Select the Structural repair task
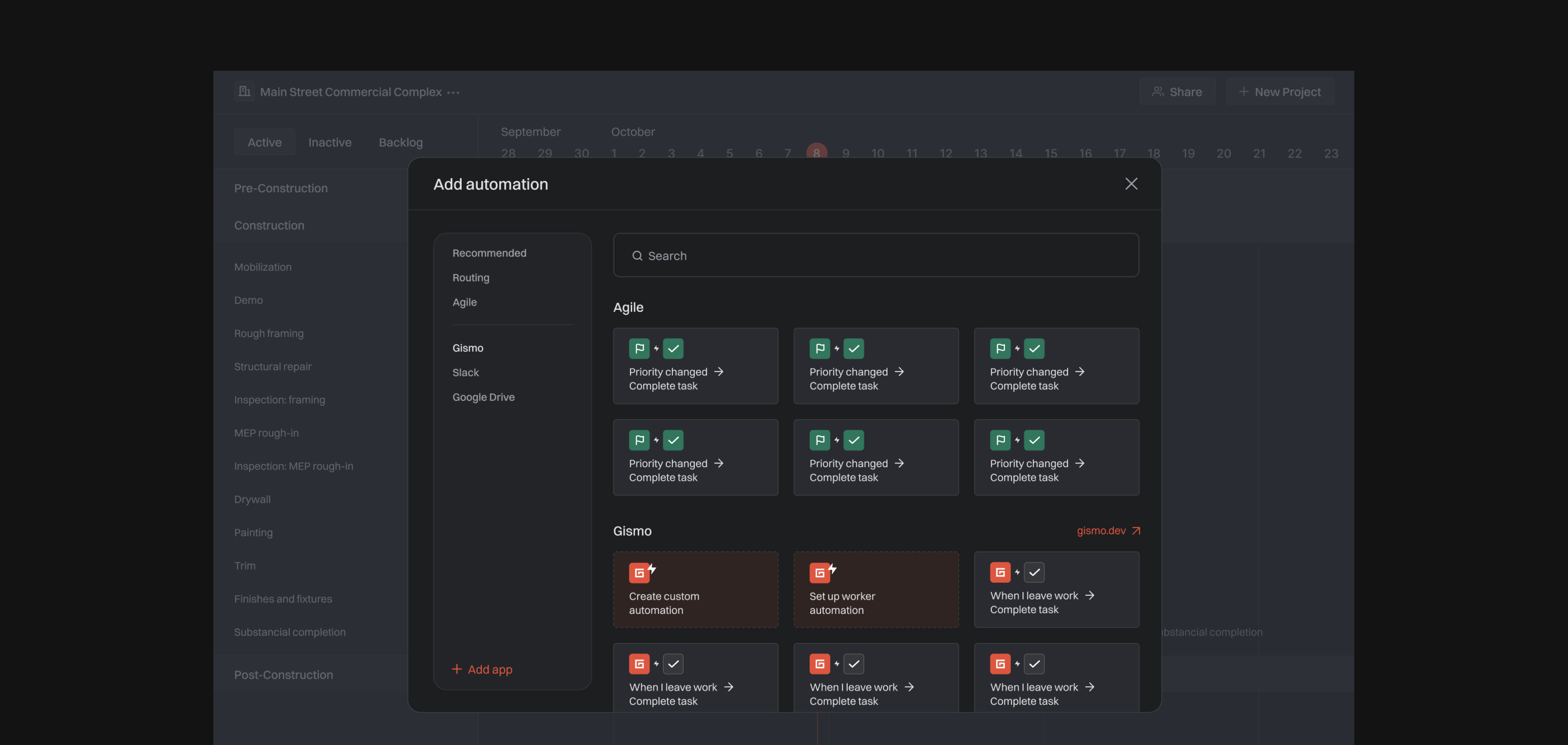The image size is (1568, 745). pos(273,367)
